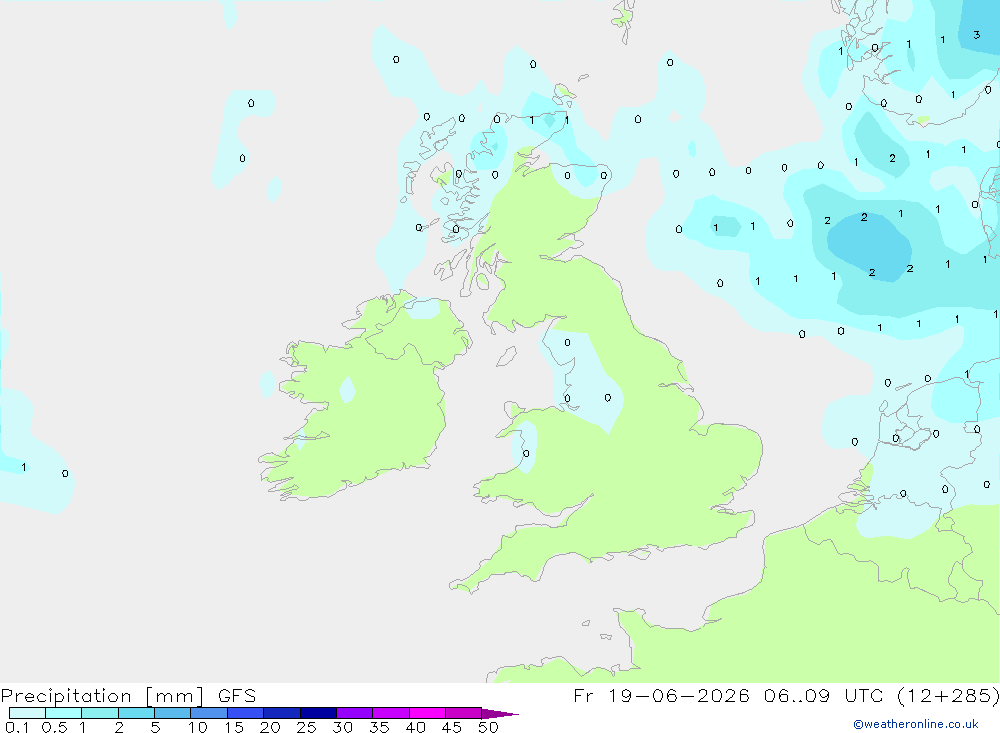Select the 0.5–1 mm legend color box

pos(64,713)
